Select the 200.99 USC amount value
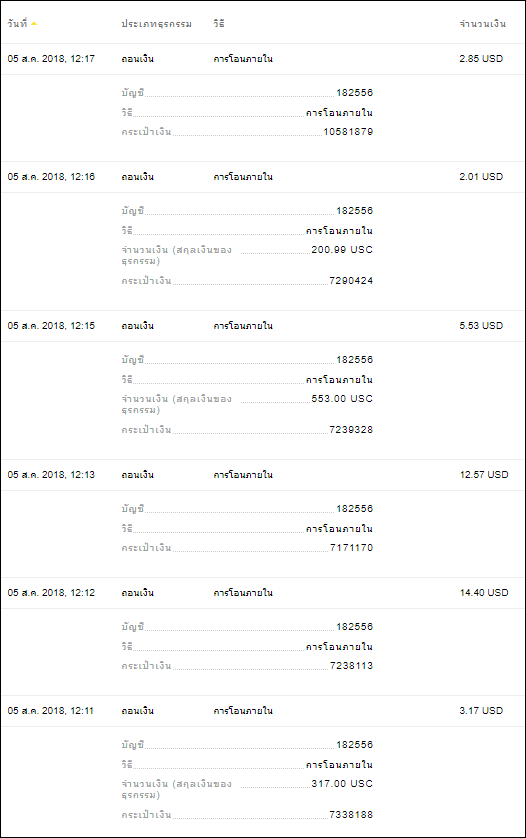526x838 pixels. click(342, 250)
